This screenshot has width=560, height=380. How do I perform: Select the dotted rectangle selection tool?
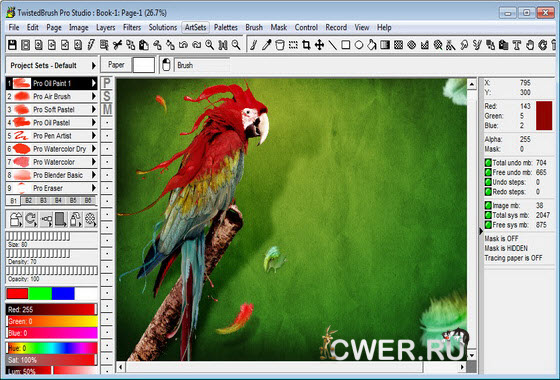(293, 45)
